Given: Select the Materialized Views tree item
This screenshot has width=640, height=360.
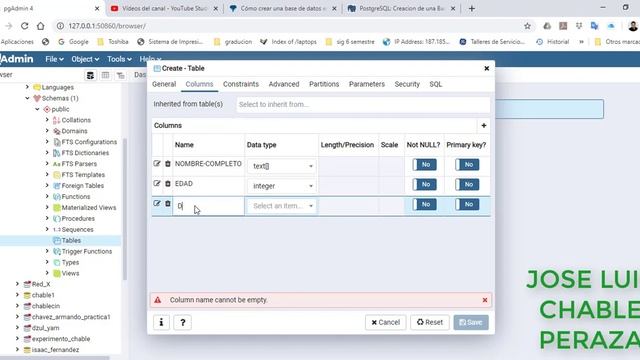Looking at the screenshot, I should coord(89,207).
